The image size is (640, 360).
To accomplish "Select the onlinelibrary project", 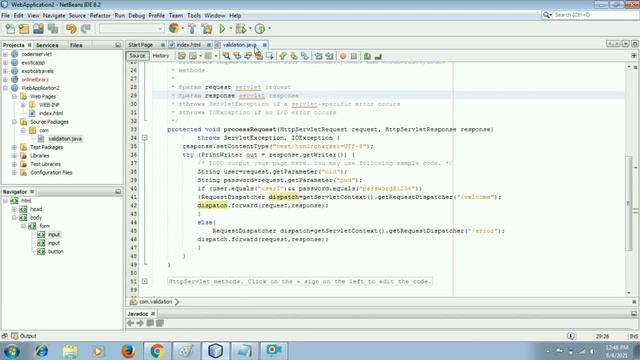I will pos(35,80).
